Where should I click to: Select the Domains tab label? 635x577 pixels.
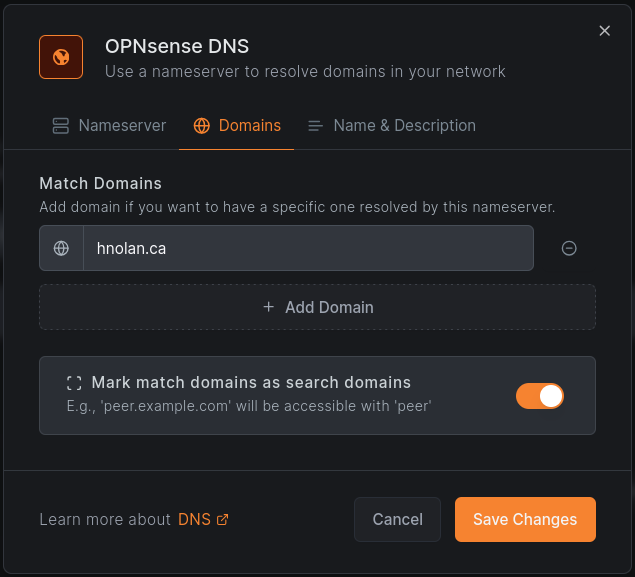click(249, 126)
